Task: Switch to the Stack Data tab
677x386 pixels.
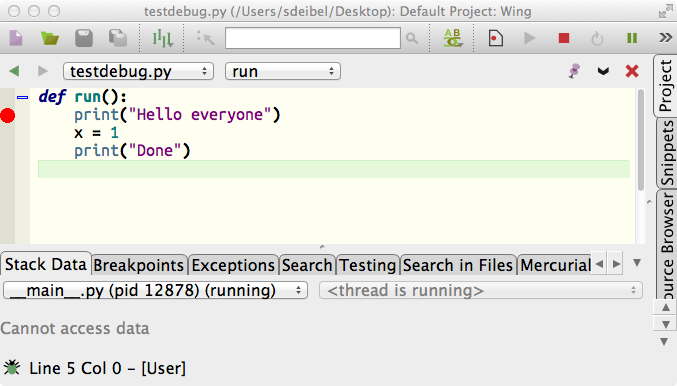Action: (x=46, y=264)
